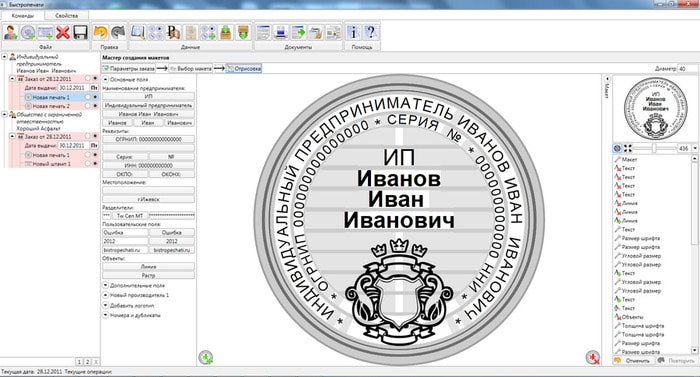700x377 pixels.
Task: Click the export-from-box shield icon
Action: pyautogui.click(x=243, y=33)
